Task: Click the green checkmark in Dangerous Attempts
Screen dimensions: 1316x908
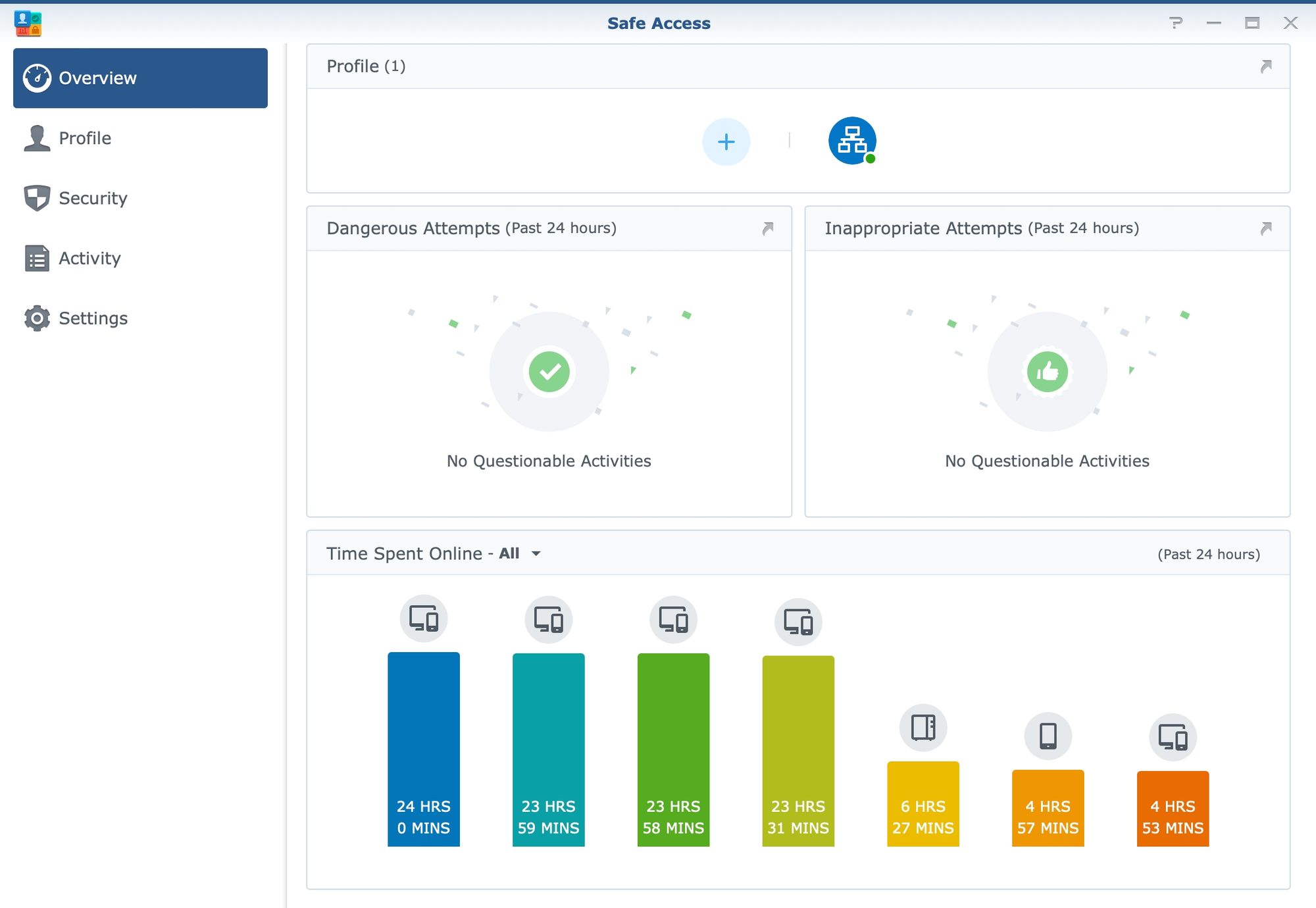Action: pyautogui.click(x=549, y=372)
